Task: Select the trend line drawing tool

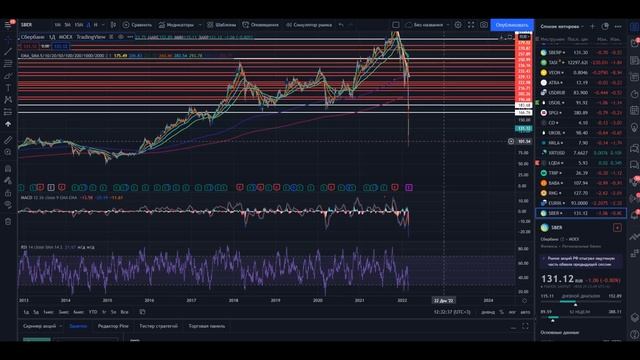Action: pyautogui.click(x=8, y=52)
